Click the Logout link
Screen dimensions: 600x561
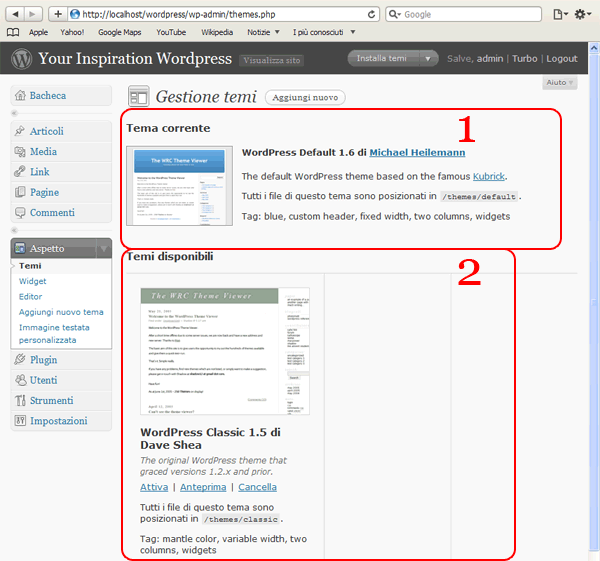pos(562,59)
